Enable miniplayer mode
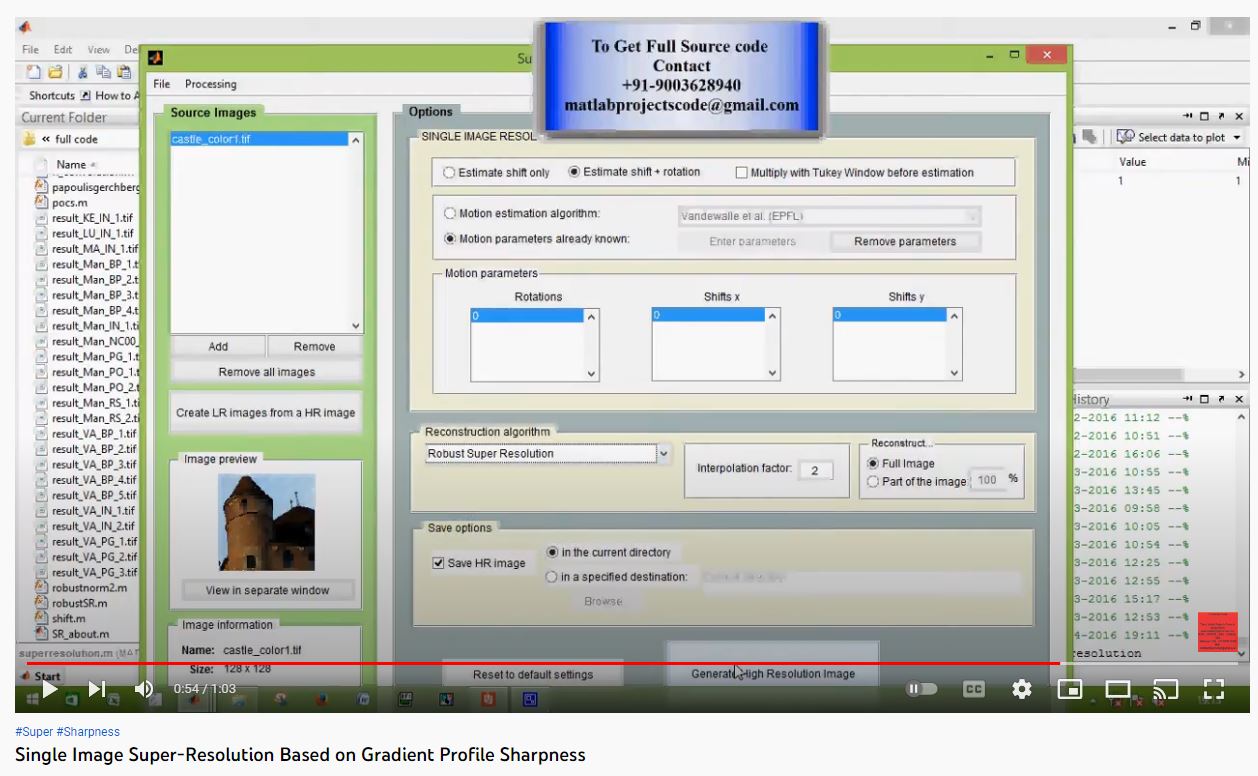The height and width of the screenshot is (776, 1258). [x=1070, y=689]
